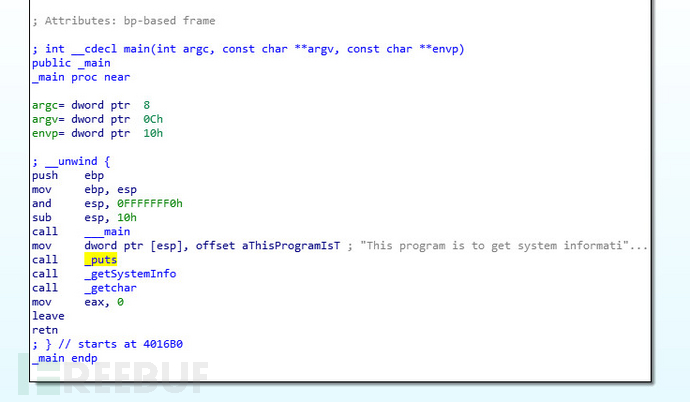Select the envp variable definition

[97, 133]
